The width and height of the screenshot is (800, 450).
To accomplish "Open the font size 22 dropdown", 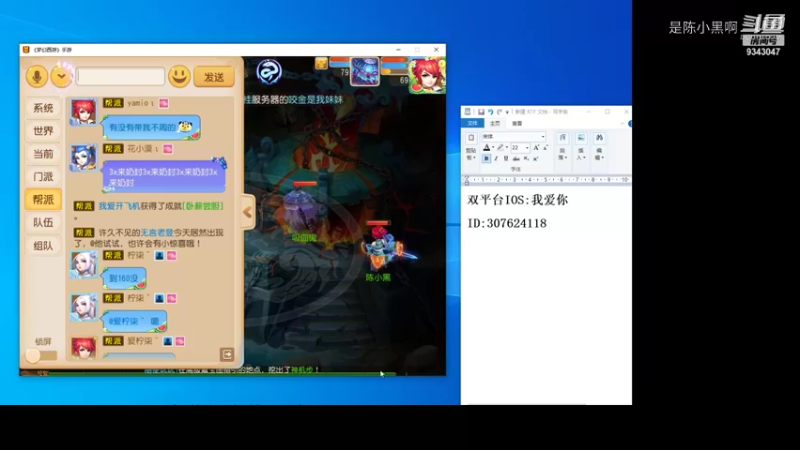I will [527, 148].
